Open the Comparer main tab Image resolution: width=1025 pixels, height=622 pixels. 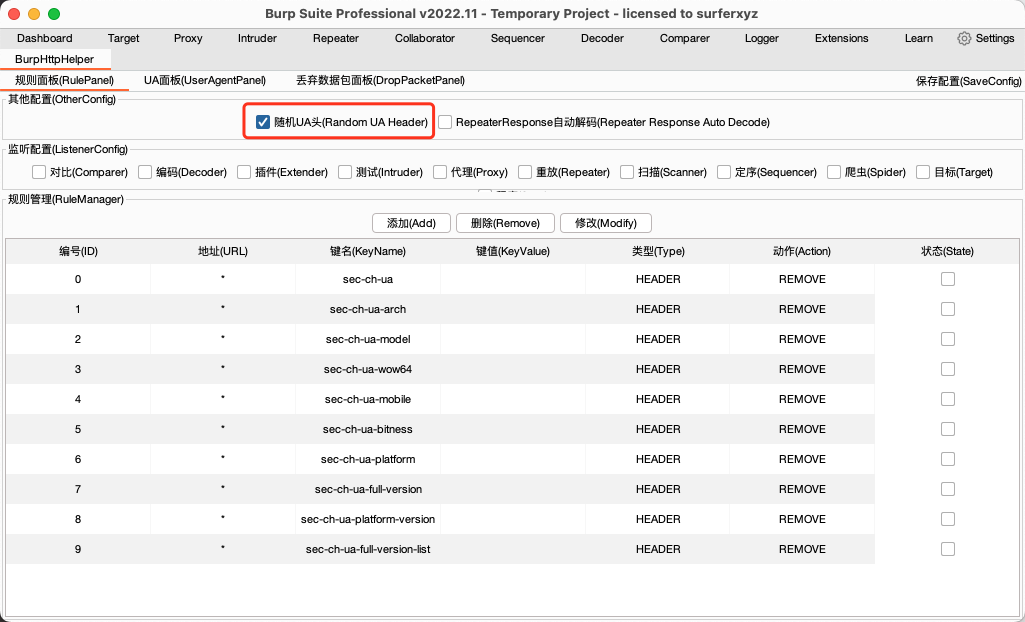684,39
